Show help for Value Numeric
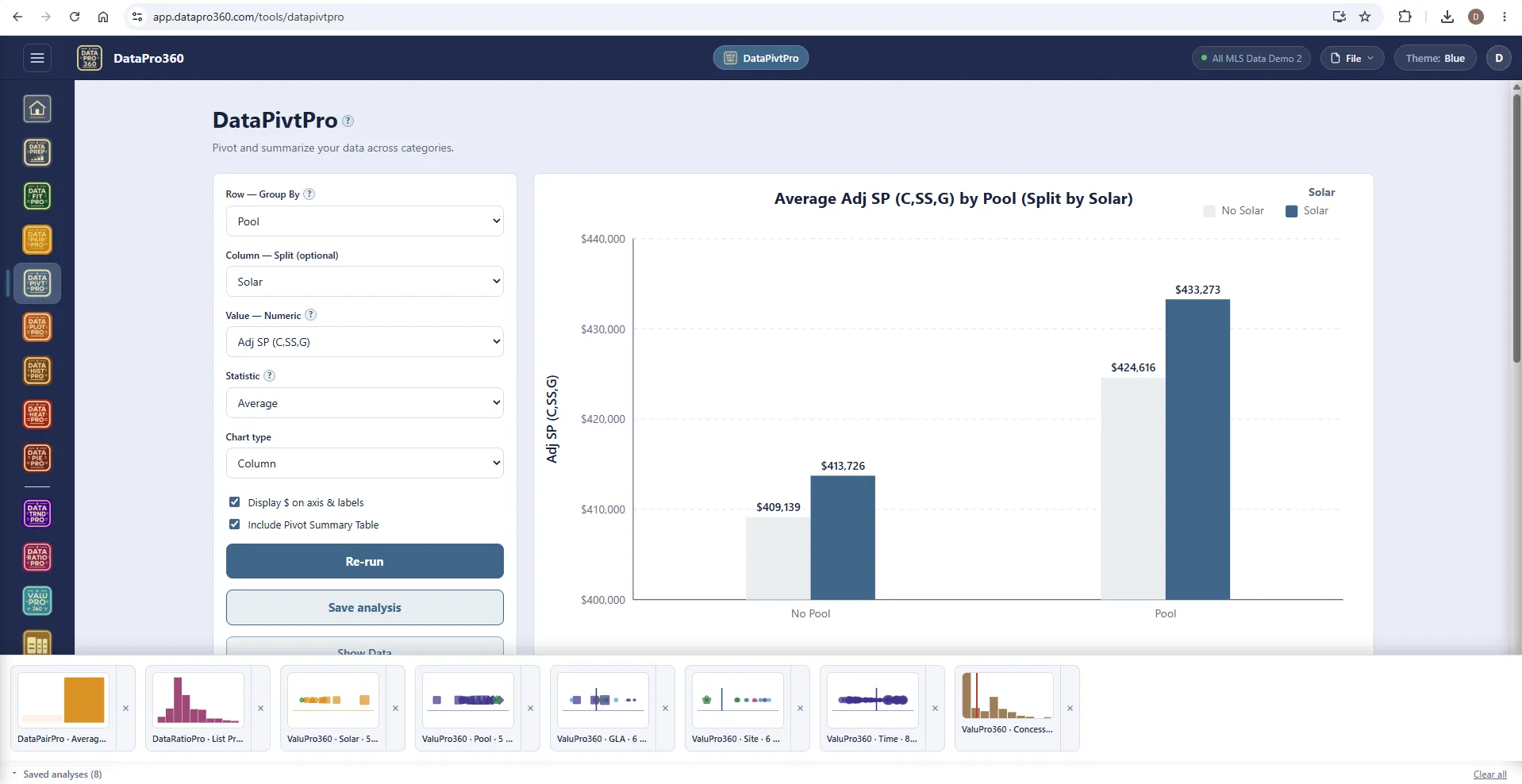This screenshot has width=1522, height=784. point(311,315)
